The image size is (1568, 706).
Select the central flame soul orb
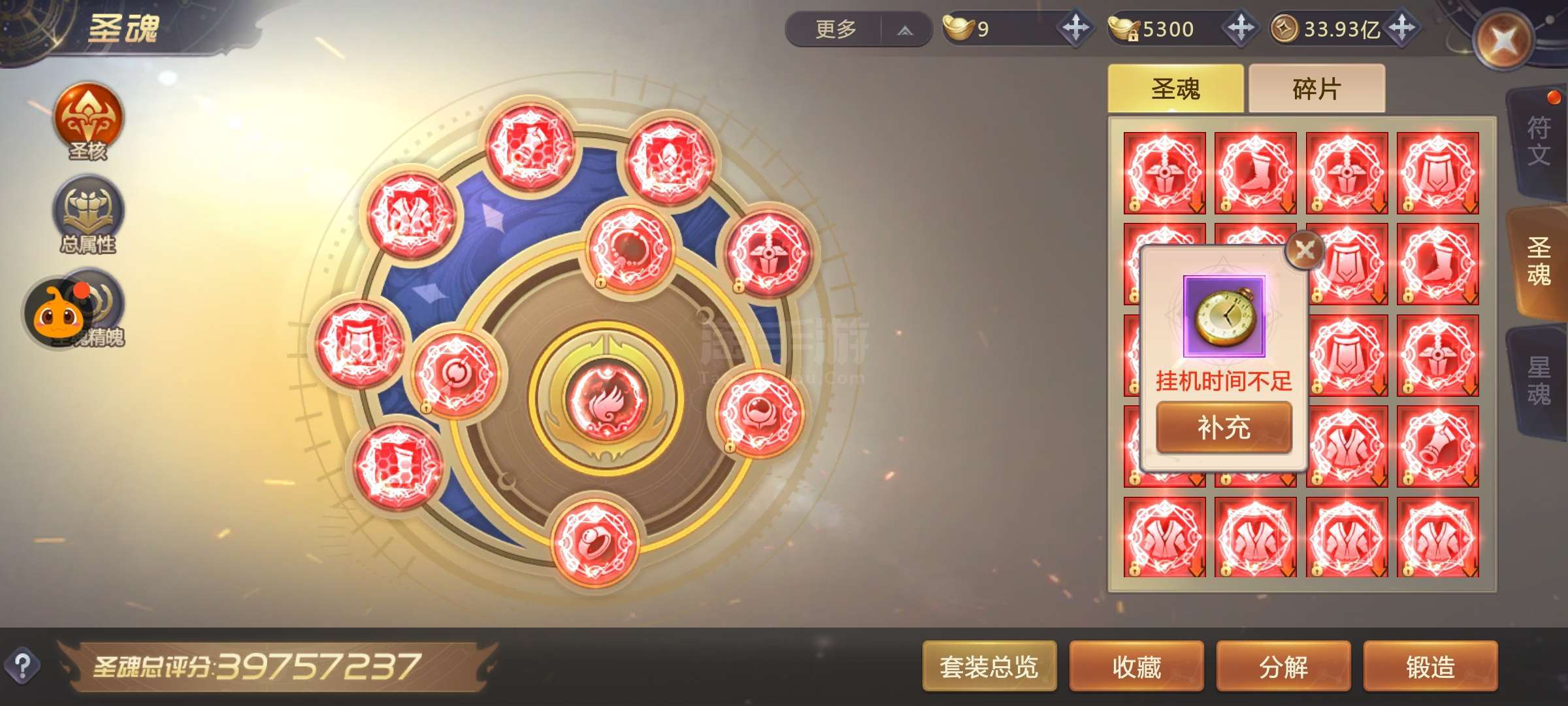pos(607,400)
